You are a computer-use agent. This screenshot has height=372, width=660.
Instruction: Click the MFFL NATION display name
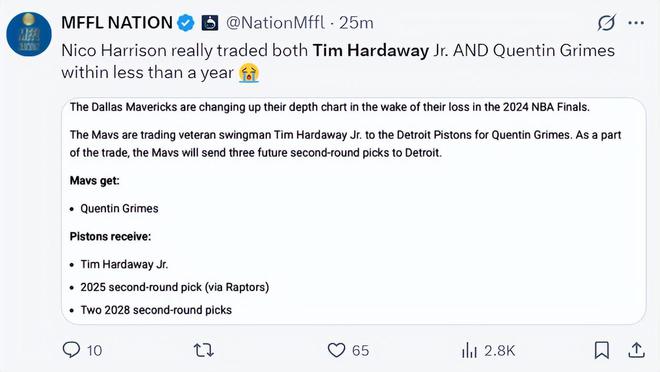coord(117,23)
